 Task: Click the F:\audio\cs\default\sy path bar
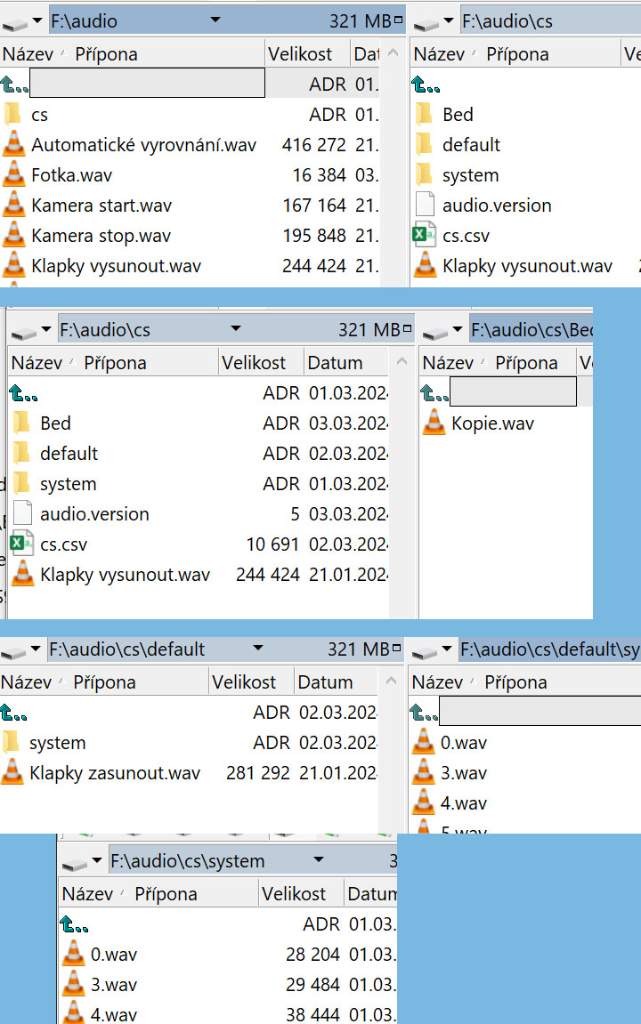point(549,650)
